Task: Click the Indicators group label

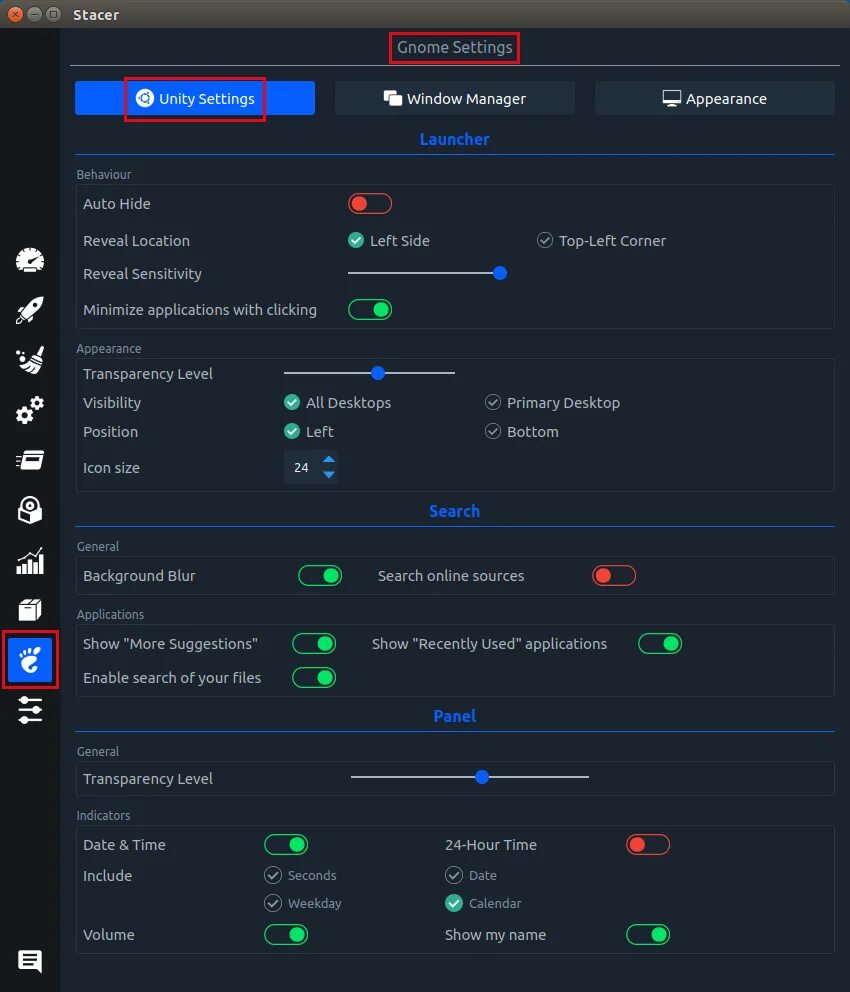Action: (x=103, y=815)
